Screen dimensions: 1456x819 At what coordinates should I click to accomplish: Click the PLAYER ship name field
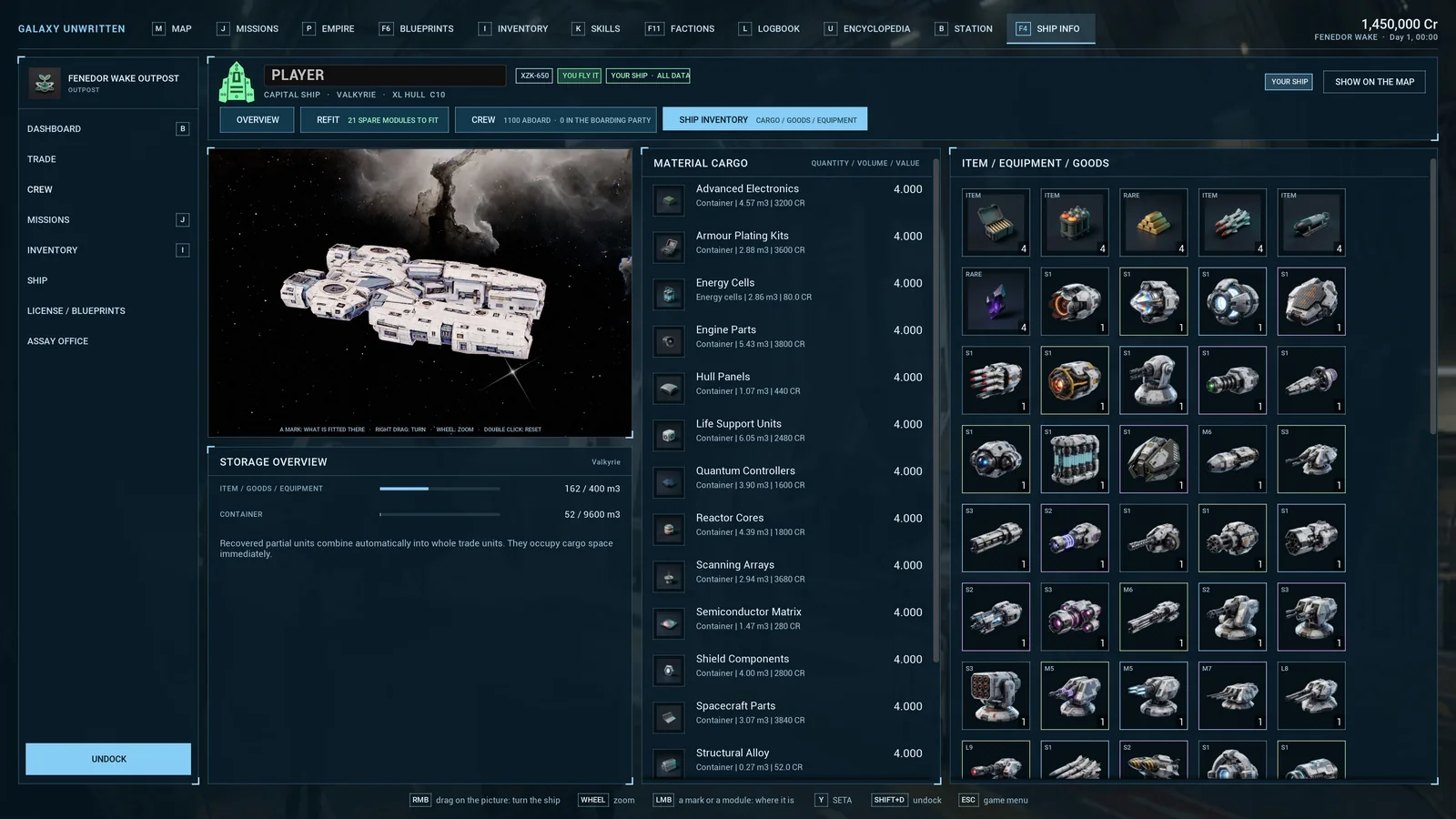[385, 76]
